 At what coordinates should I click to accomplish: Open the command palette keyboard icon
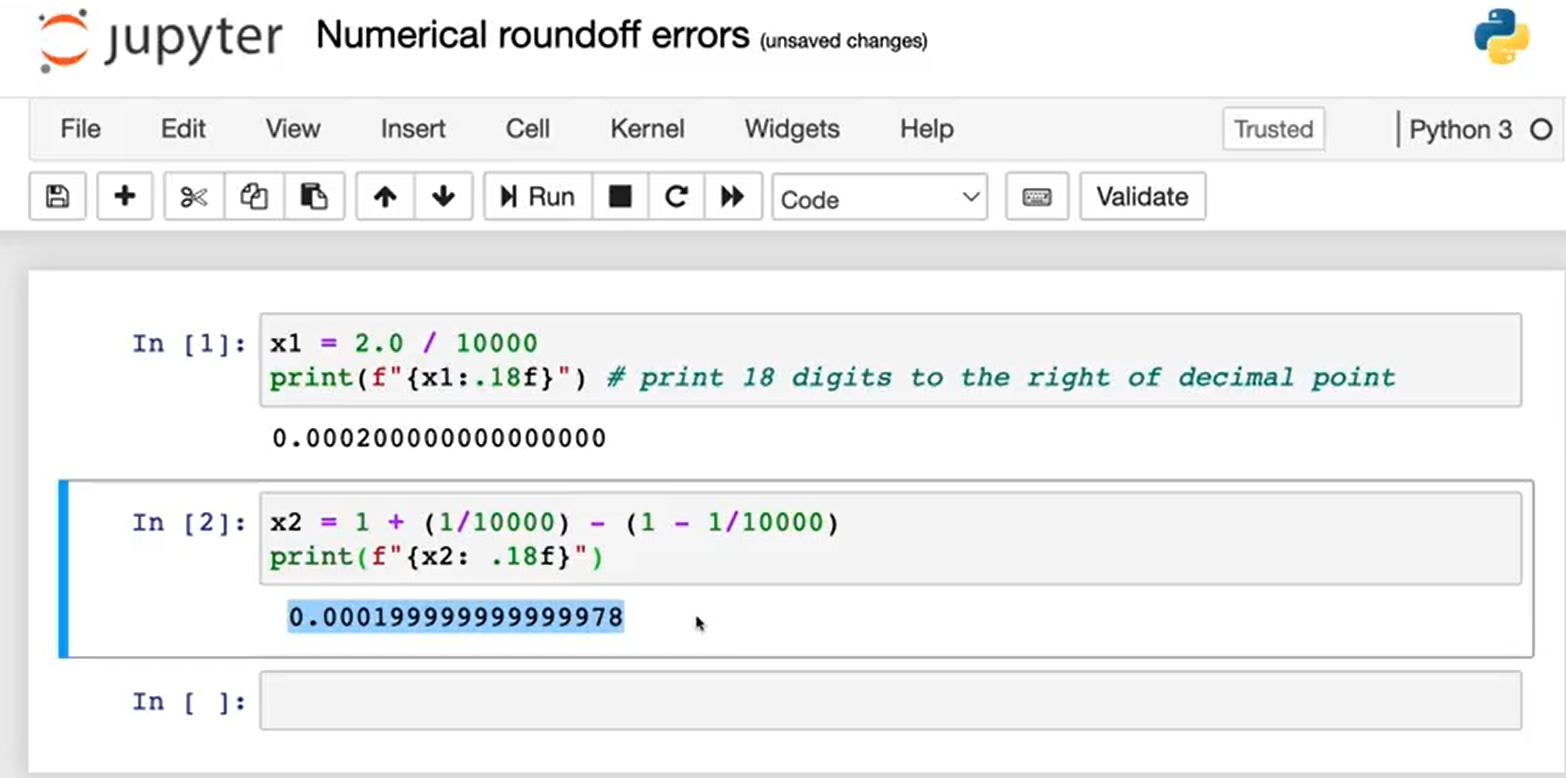tap(1036, 197)
